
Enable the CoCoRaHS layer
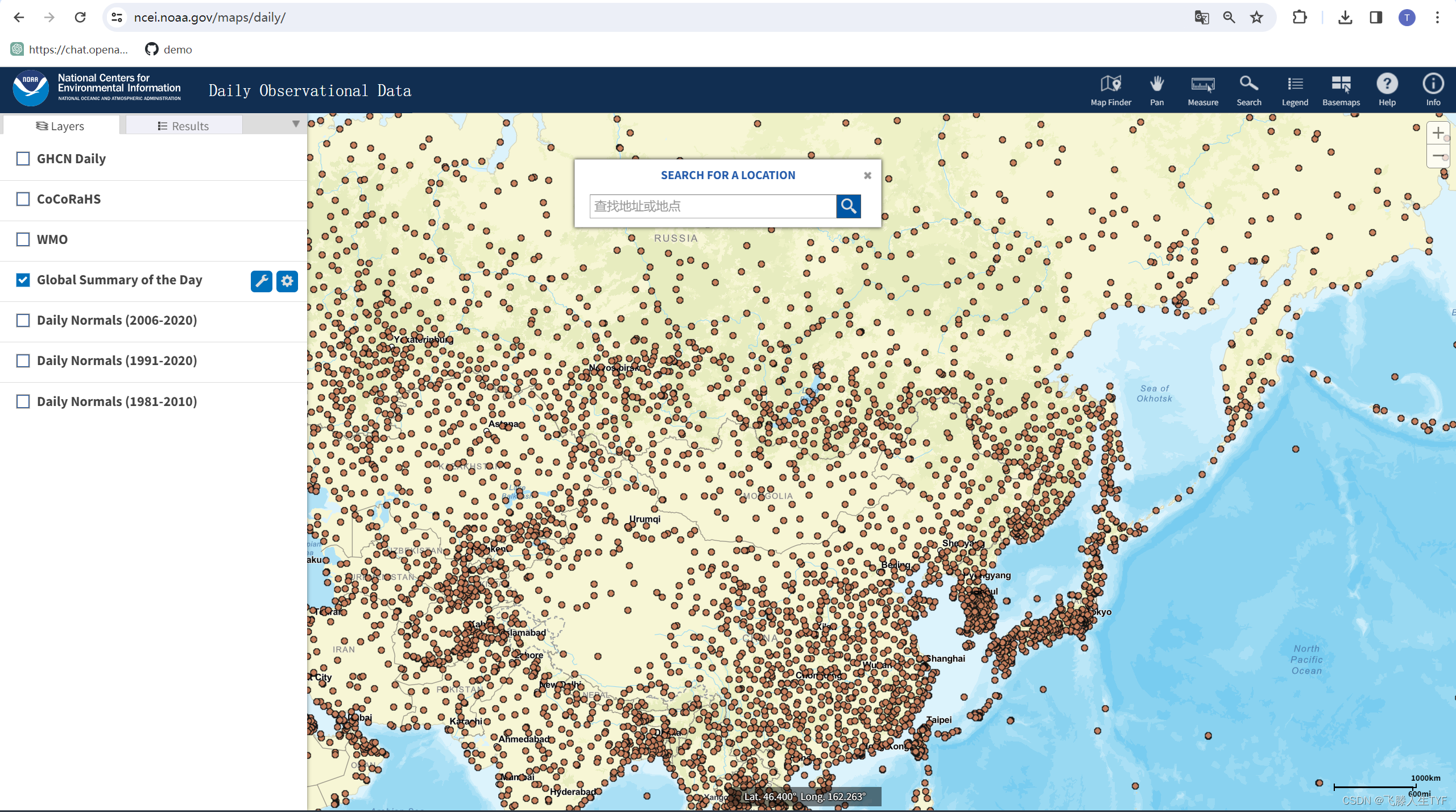pyautogui.click(x=23, y=199)
